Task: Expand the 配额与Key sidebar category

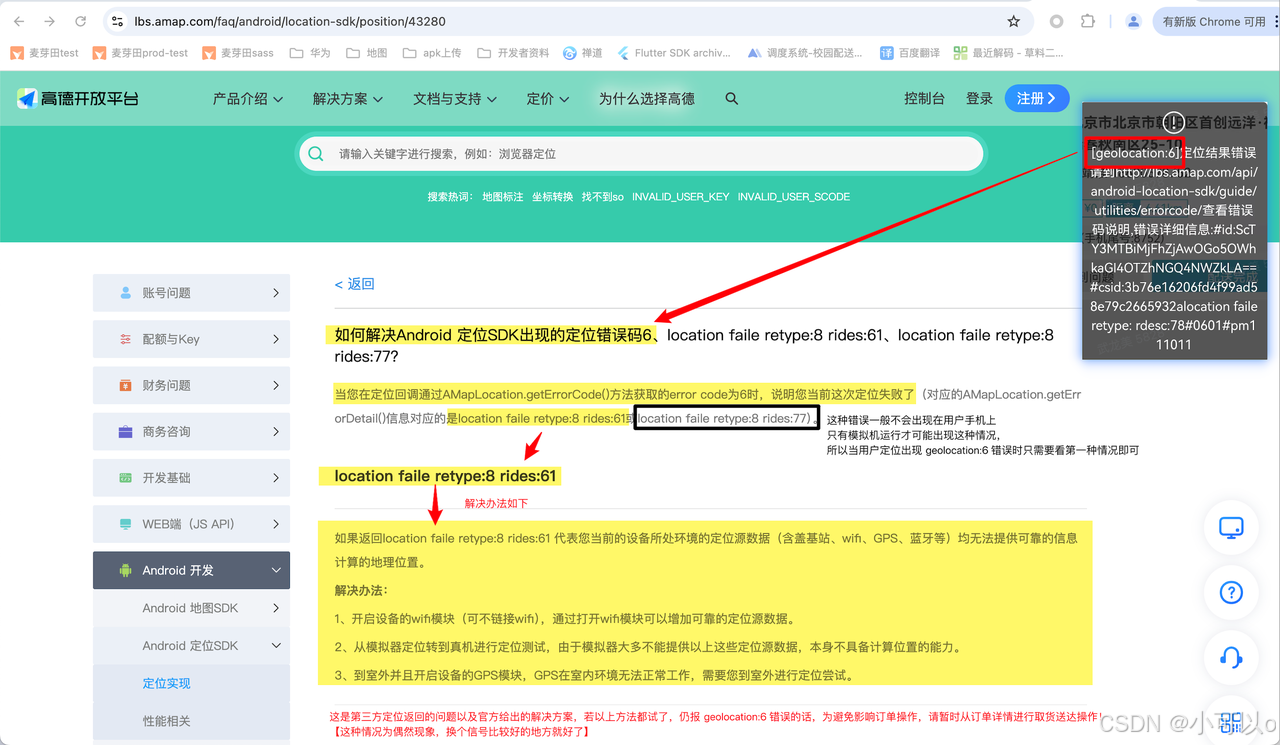Action: (x=191, y=339)
